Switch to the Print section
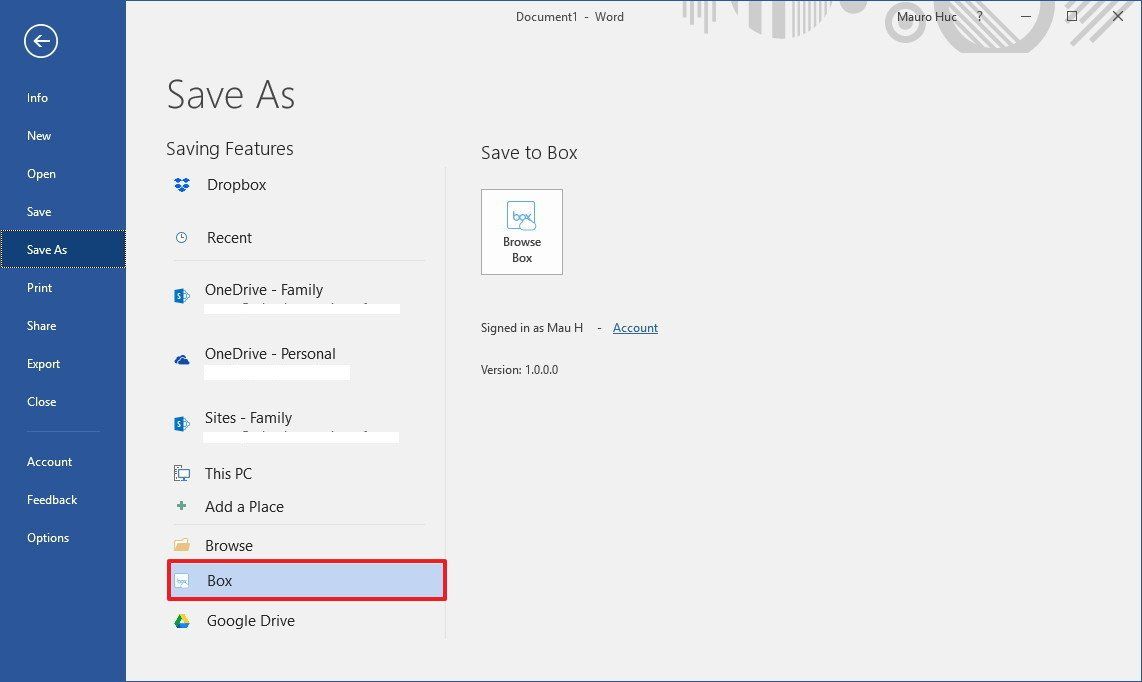1142x682 pixels. click(39, 287)
